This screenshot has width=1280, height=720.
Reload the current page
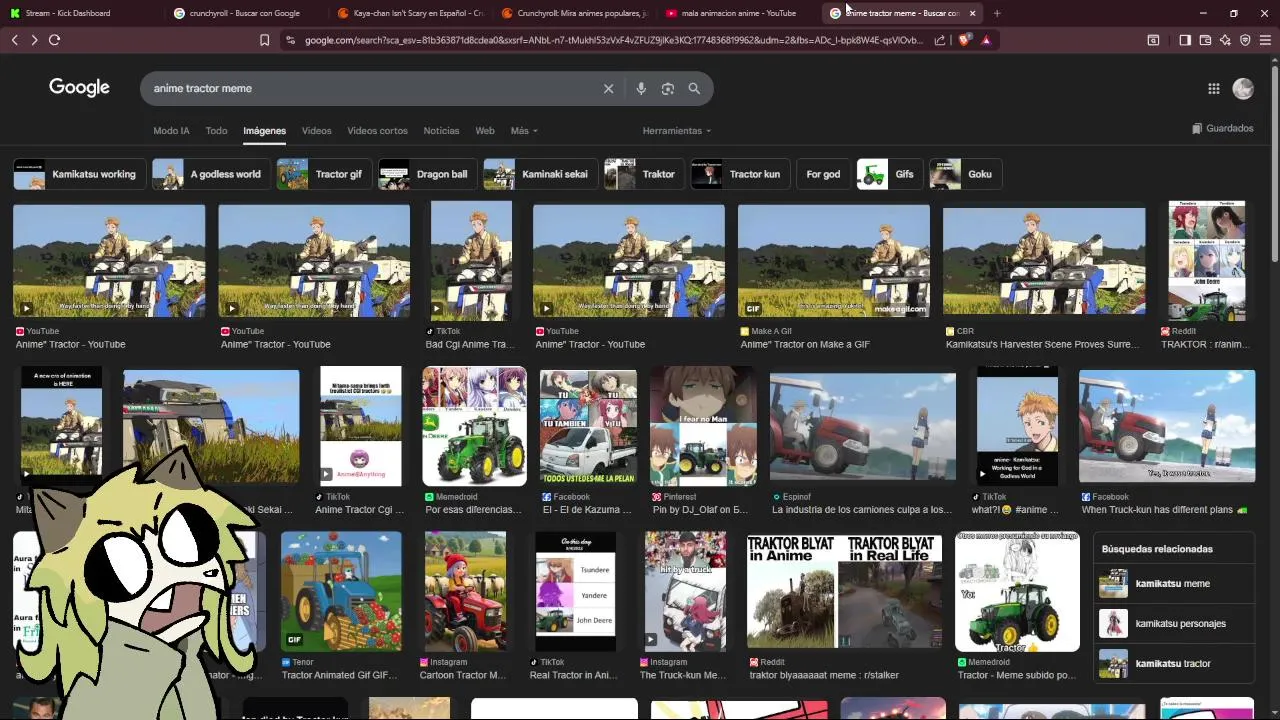(x=54, y=40)
